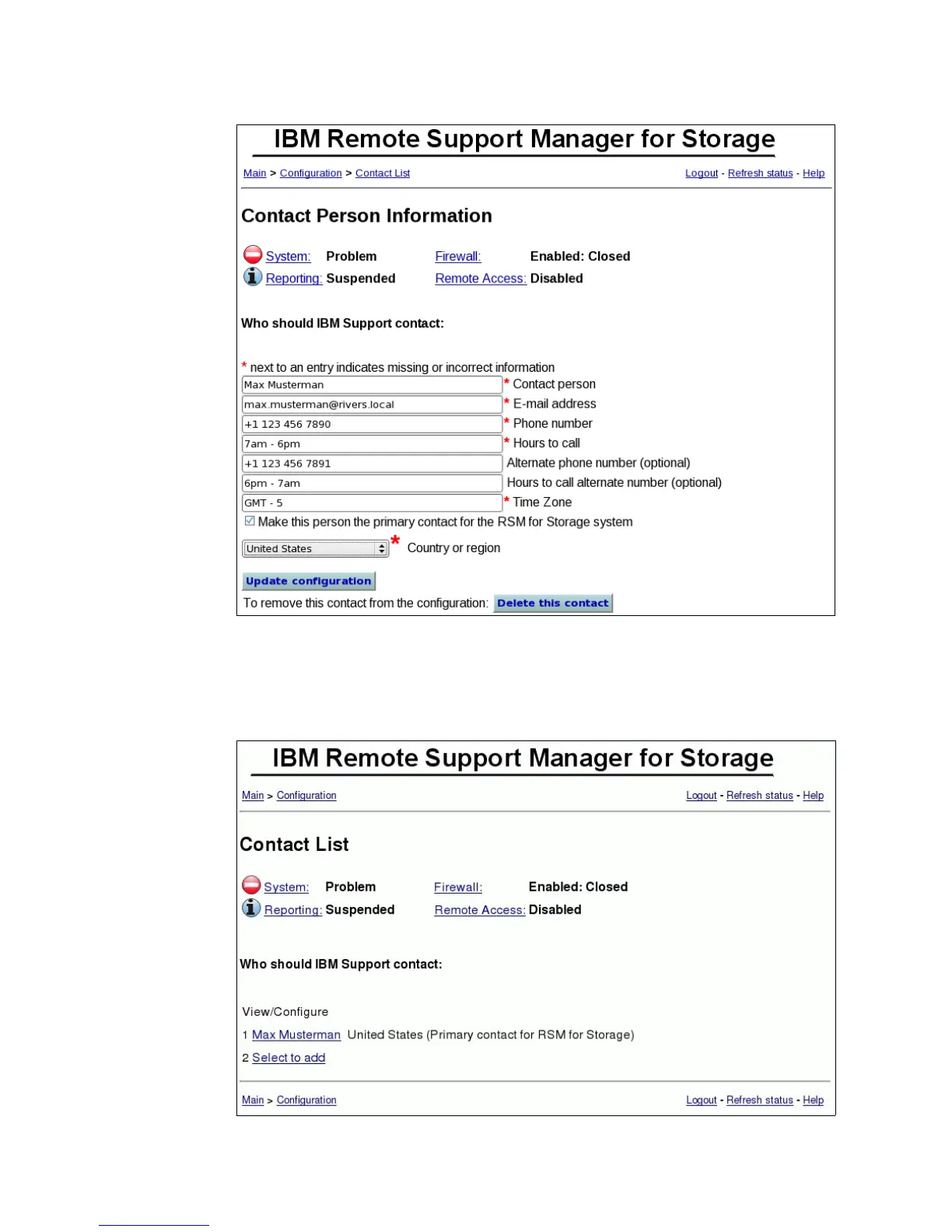Open Contact List breadcrumb link
Screen dimensions: 952x1232
(x=383, y=173)
